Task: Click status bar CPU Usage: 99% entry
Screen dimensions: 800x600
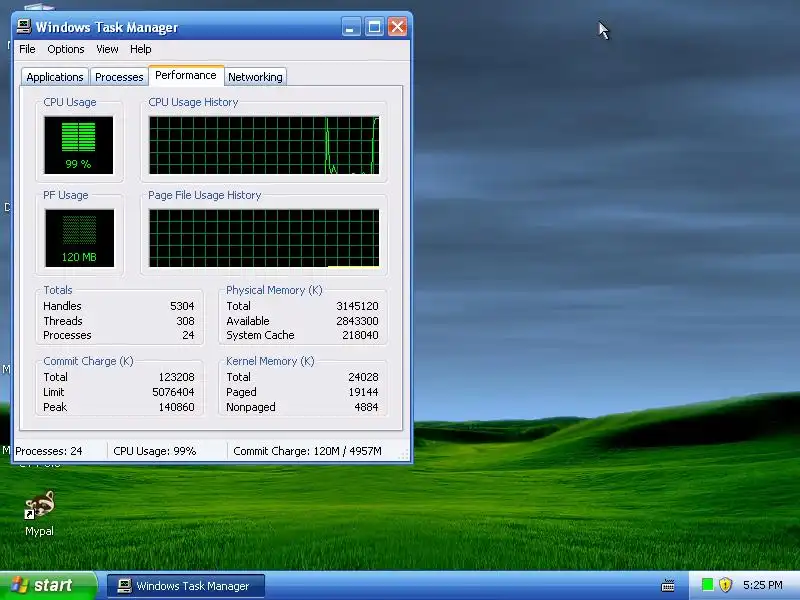Action: (155, 451)
